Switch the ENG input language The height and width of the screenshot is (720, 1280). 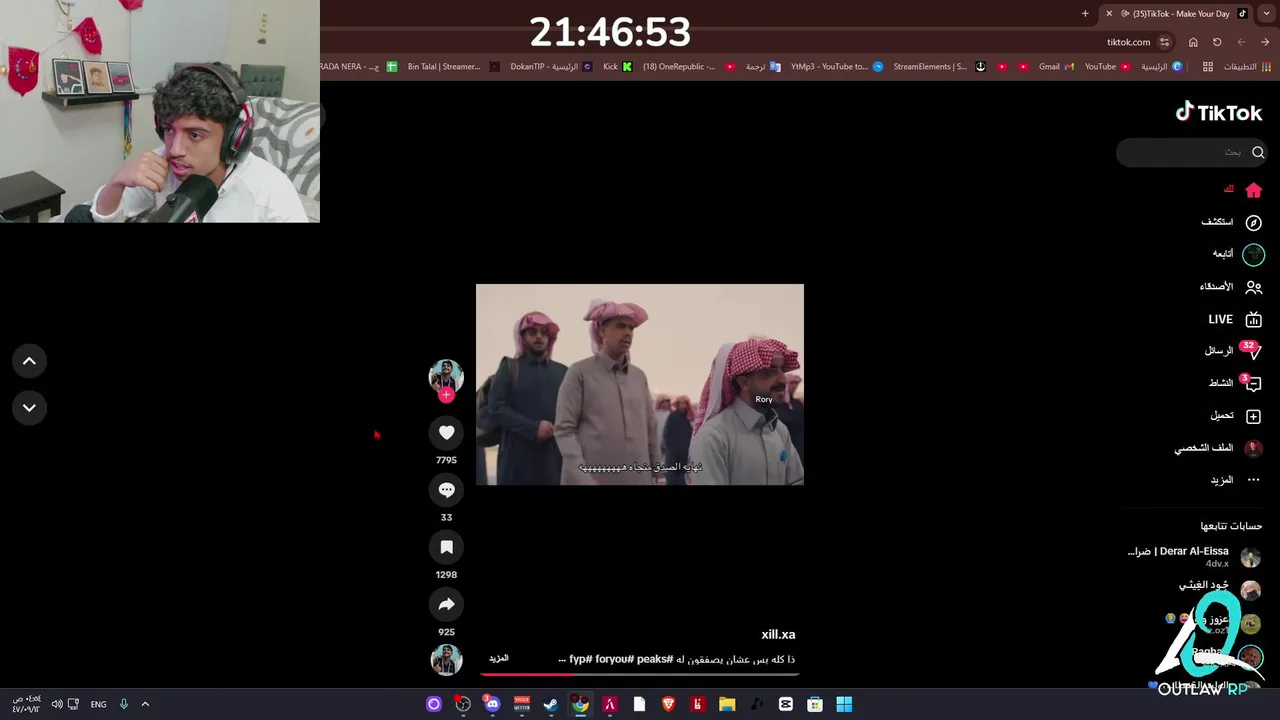98,704
